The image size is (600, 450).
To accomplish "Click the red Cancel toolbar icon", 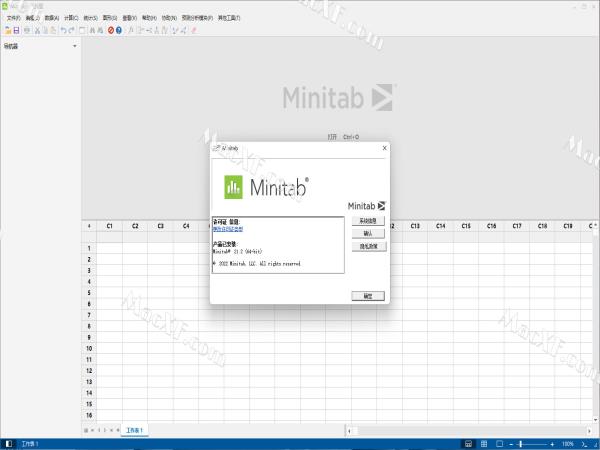I will click(x=111, y=30).
